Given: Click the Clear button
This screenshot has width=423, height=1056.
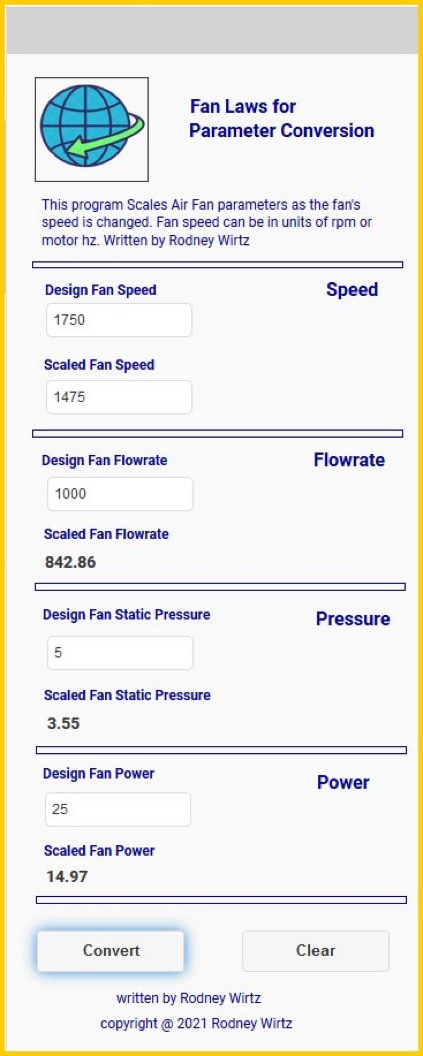Looking at the screenshot, I should coord(315,951).
